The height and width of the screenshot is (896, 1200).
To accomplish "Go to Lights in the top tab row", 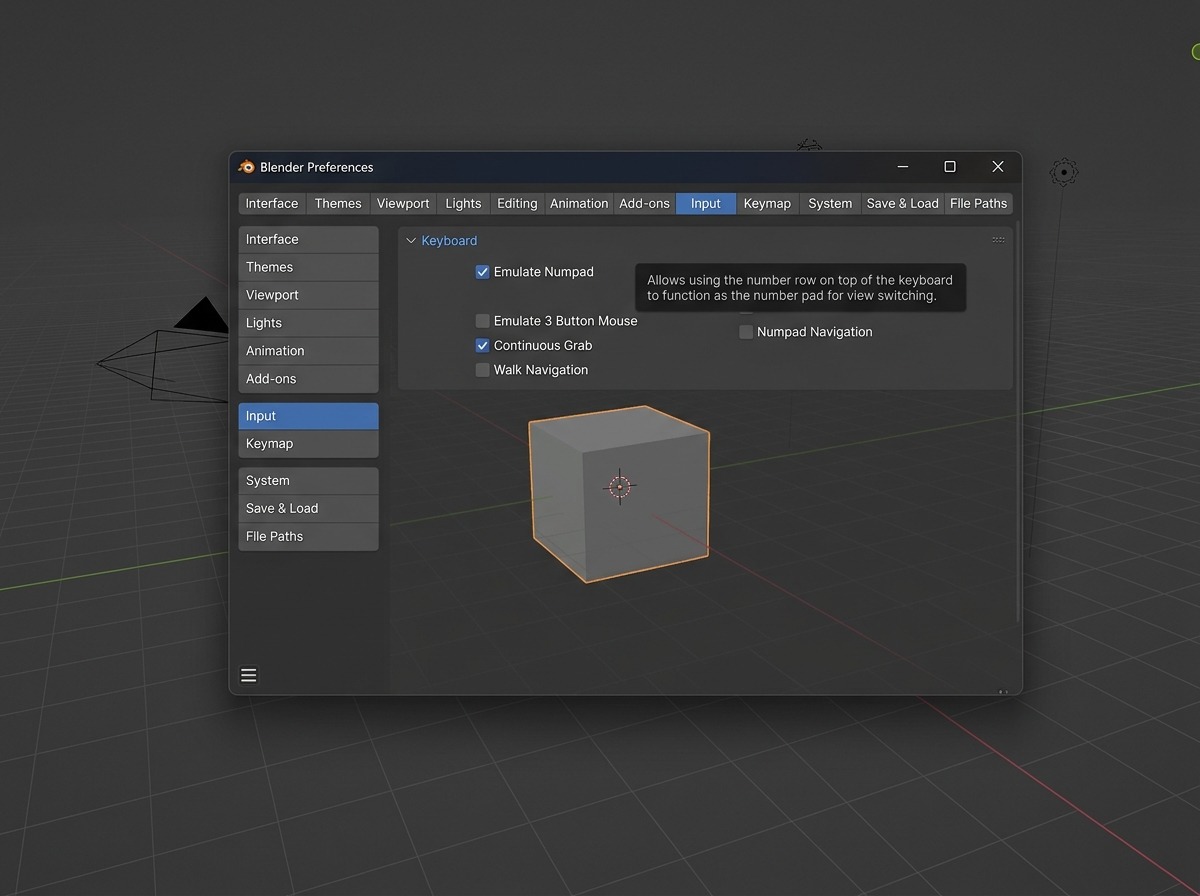I will tap(463, 203).
